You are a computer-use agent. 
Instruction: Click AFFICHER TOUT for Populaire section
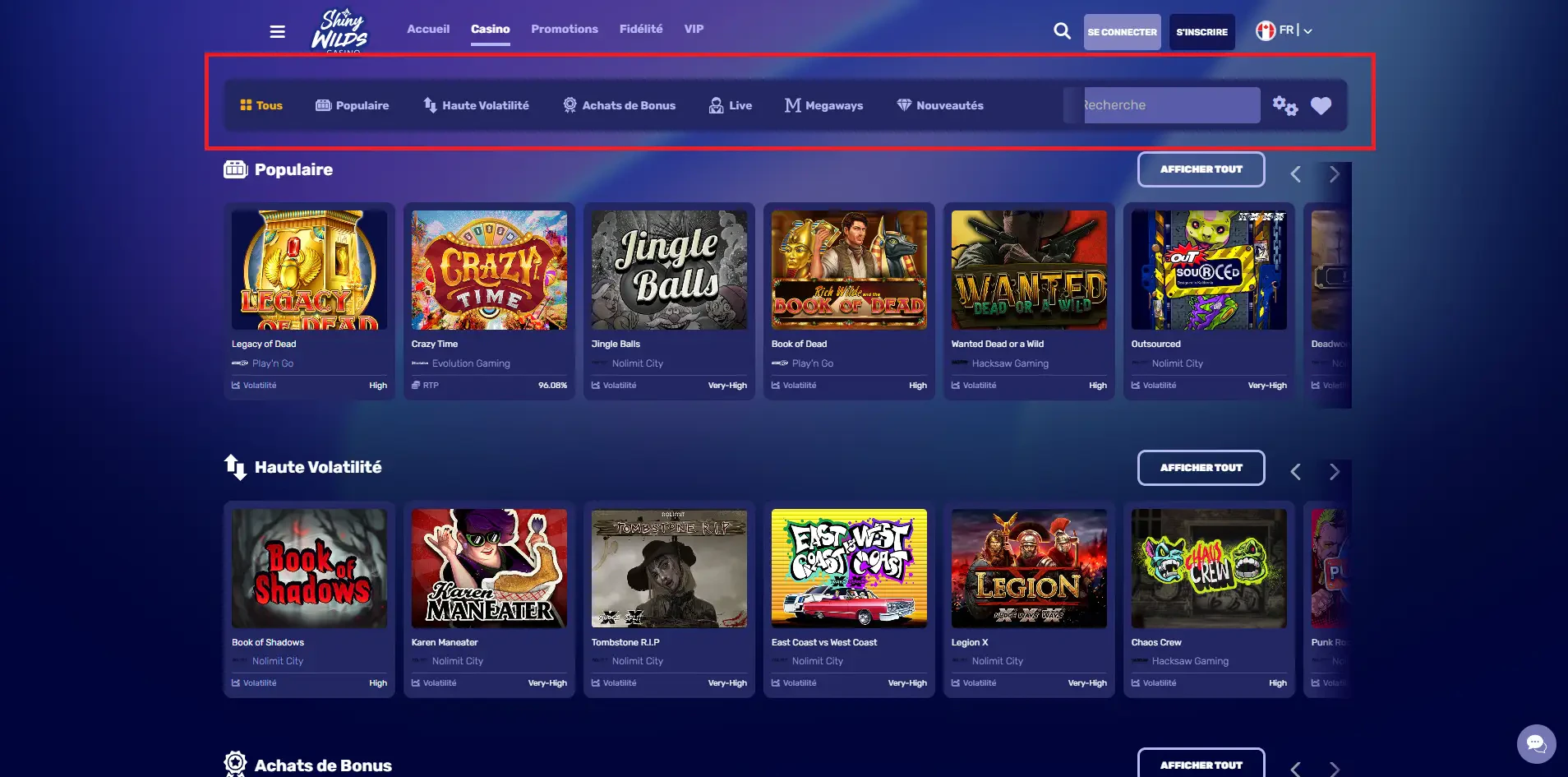(x=1201, y=169)
